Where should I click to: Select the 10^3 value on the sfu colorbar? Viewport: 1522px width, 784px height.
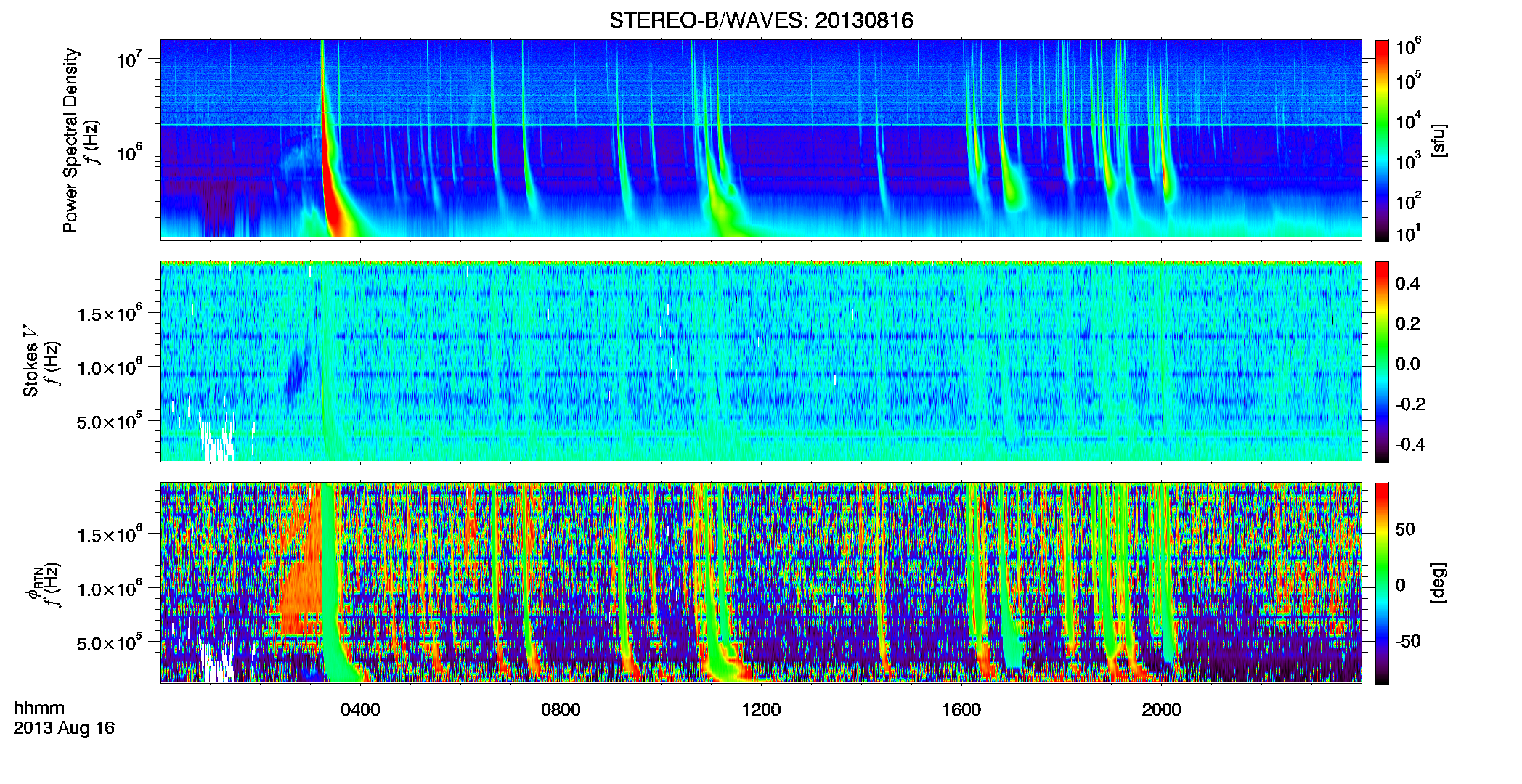1409,161
